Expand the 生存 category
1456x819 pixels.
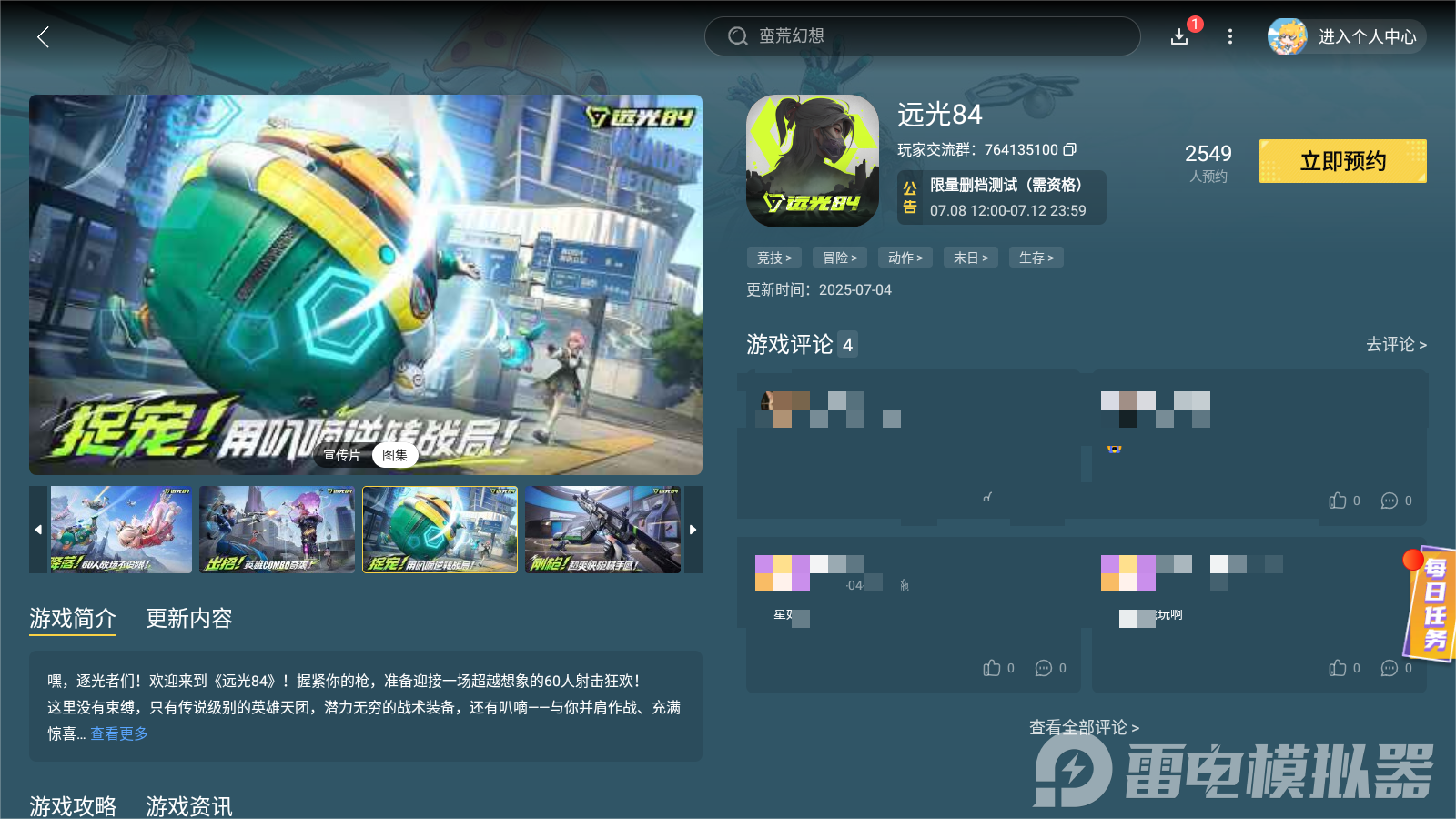(1036, 258)
